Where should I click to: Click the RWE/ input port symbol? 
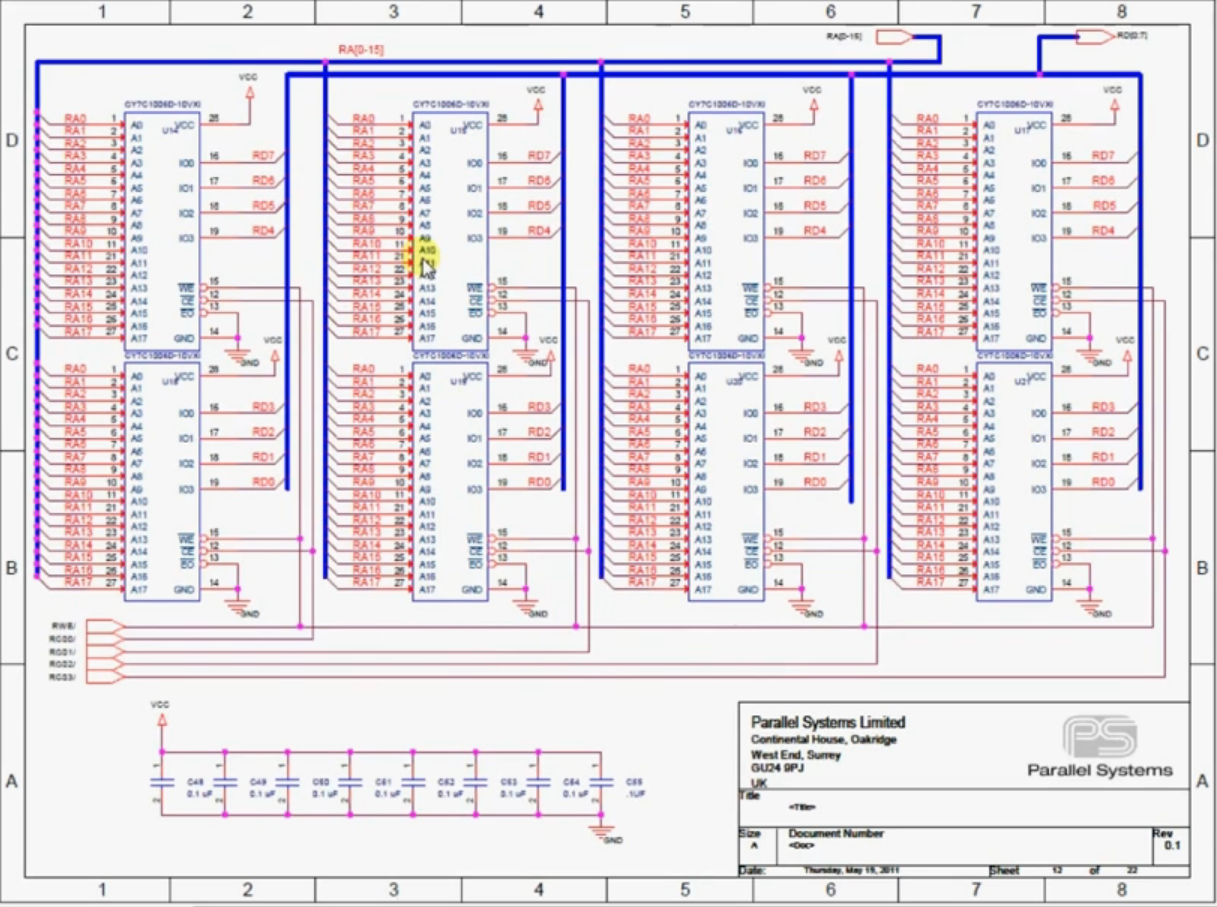point(105,626)
